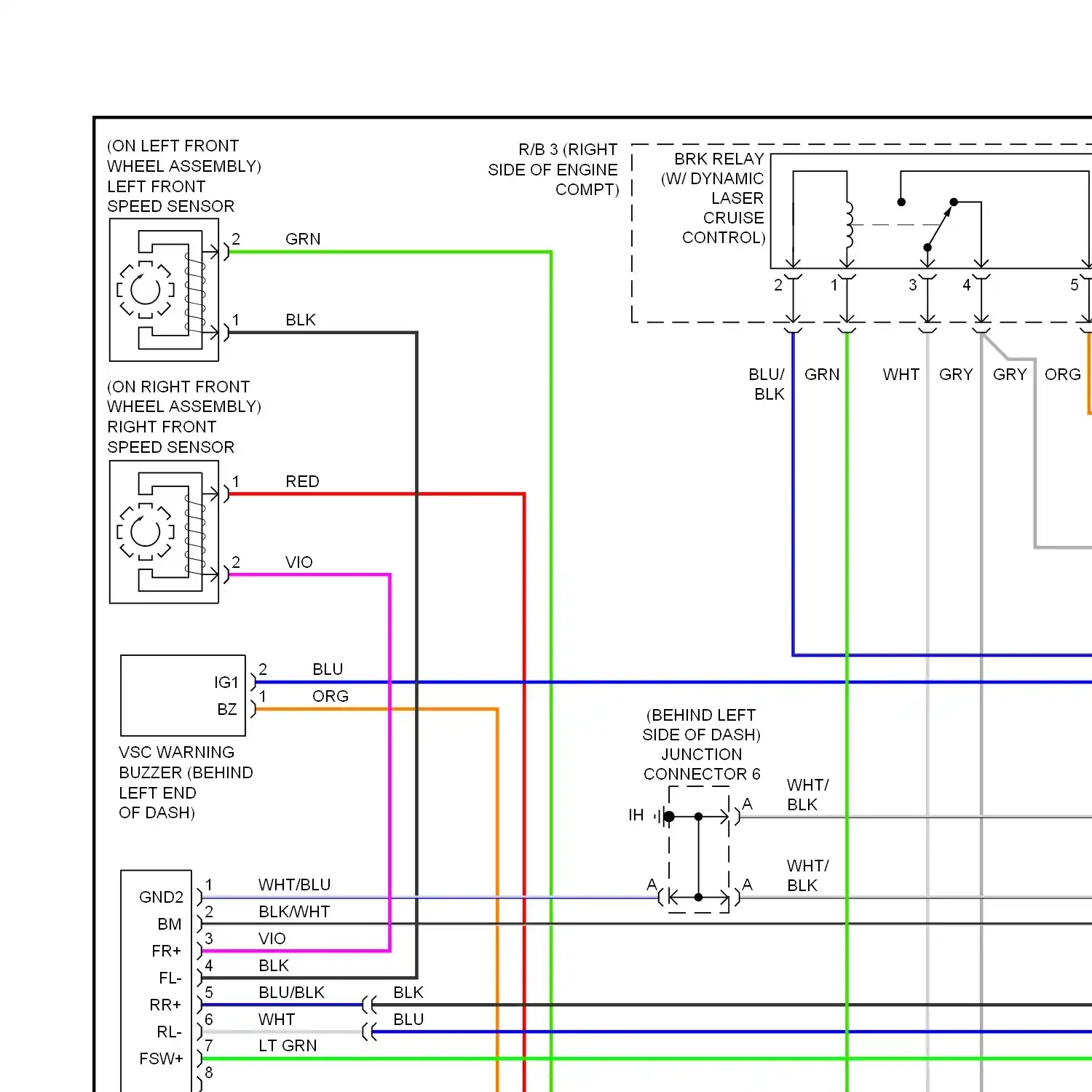The width and height of the screenshot is (1092, 1092).
Task: Select the BM terminal label
Action: (x=170, y=924)
